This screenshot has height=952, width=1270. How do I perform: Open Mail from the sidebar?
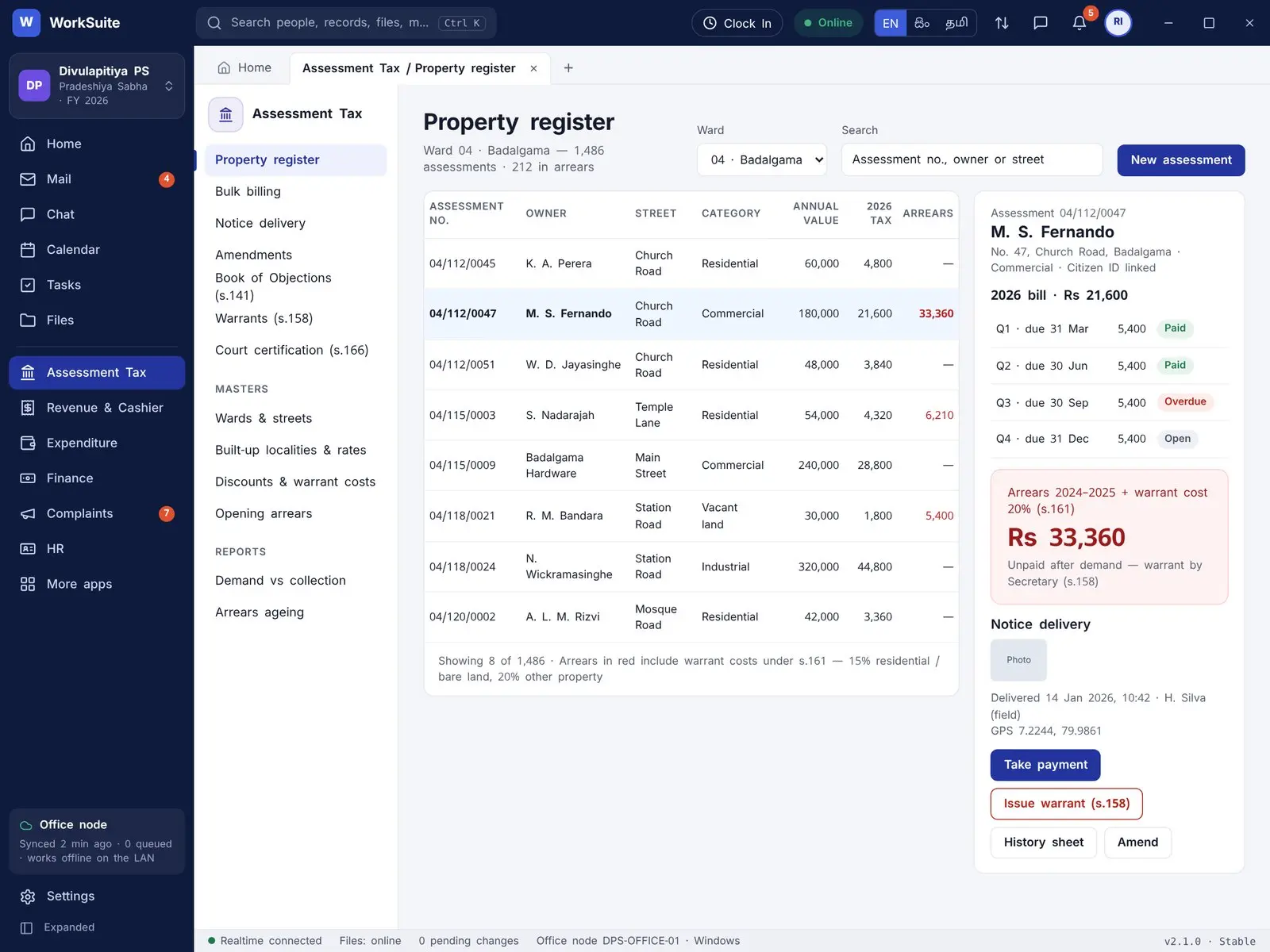(x=97, y=179)
